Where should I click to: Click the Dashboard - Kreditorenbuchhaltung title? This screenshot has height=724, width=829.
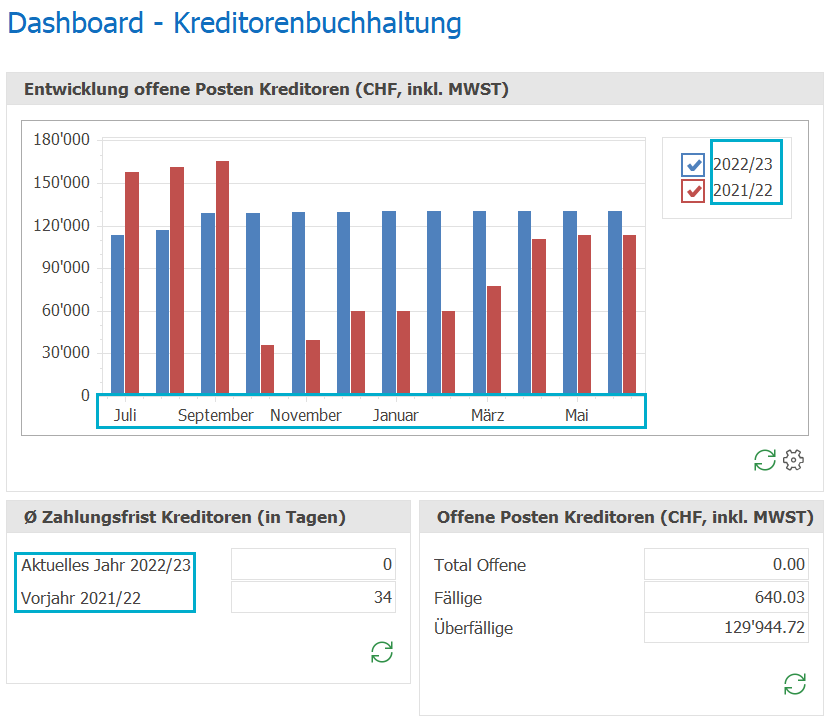pyautogui.click(x=235, y=24)
